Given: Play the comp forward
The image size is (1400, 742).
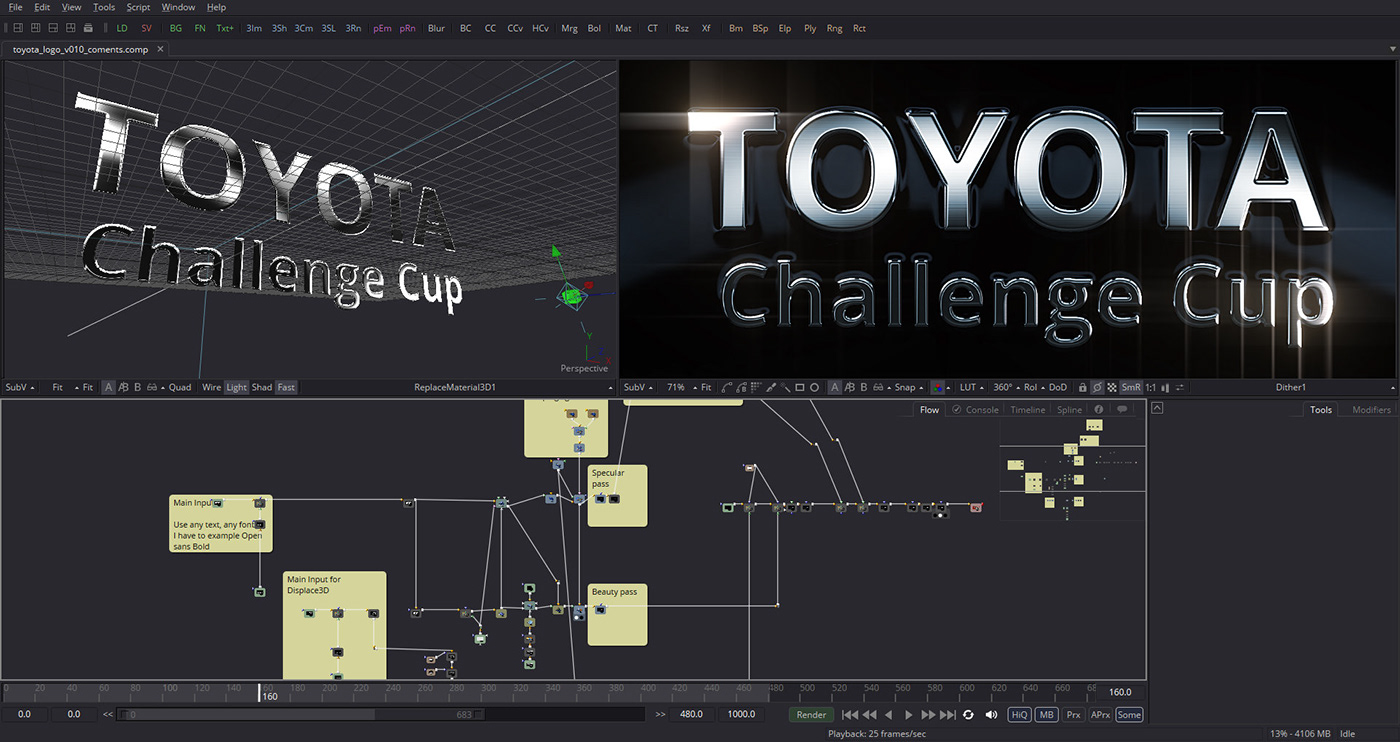Looking at the screenshot, I should (x=909, y=715).
